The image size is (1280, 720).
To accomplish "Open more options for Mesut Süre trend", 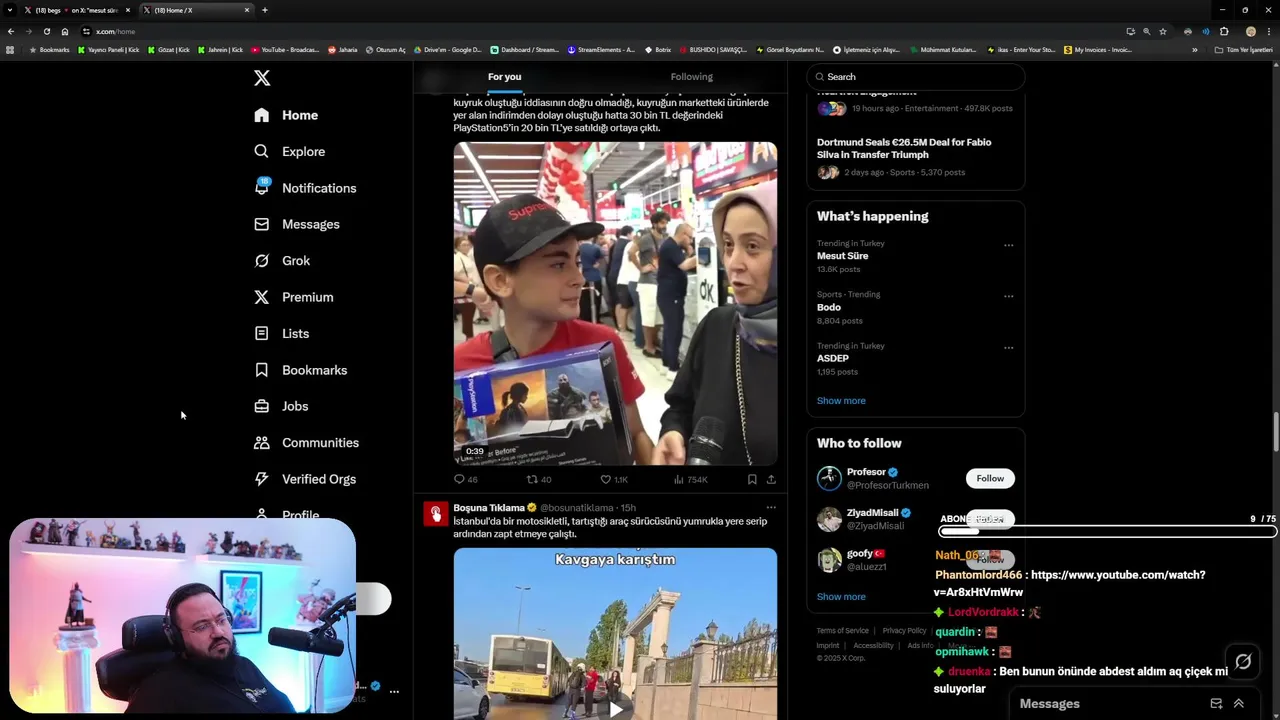I will click(x=1008, y=245).
